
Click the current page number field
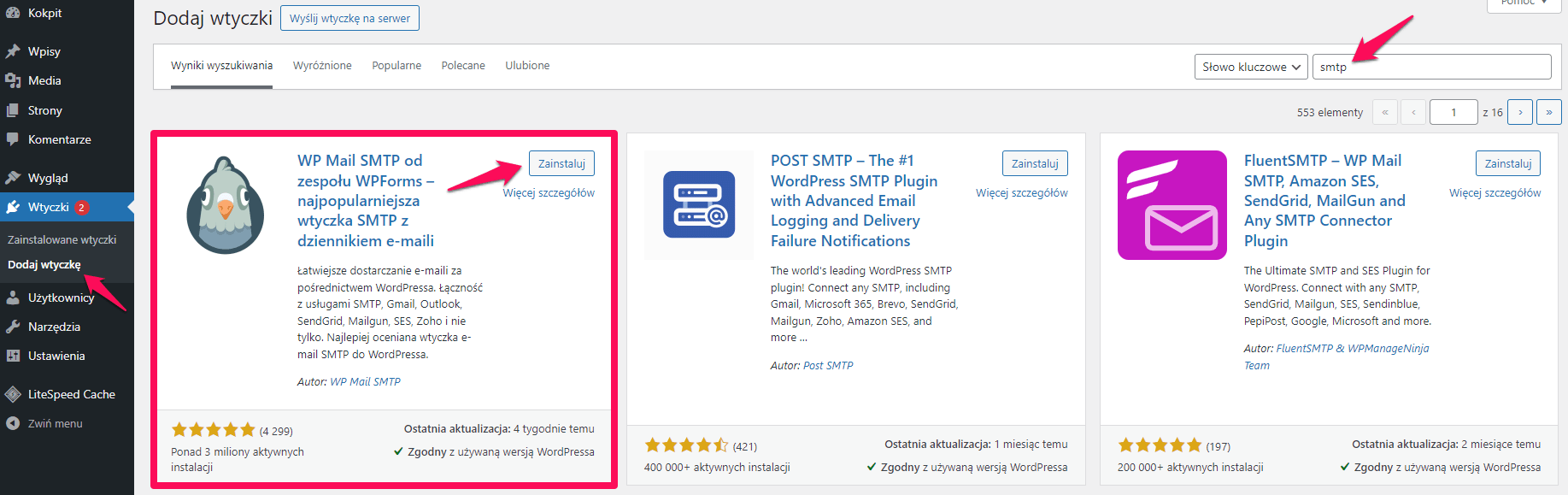(x=1453, y=112)
